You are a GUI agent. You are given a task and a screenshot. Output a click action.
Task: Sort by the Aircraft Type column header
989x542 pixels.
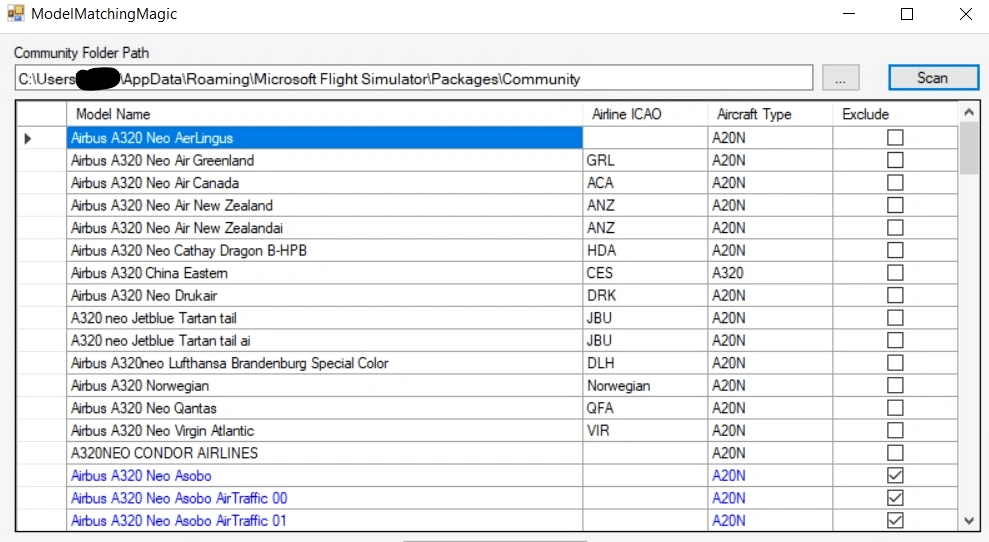click(770, 114)
